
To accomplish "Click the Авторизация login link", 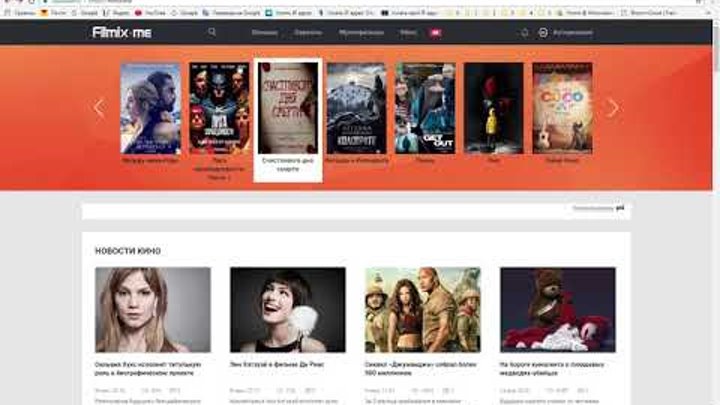I will [x=573, y=32].
